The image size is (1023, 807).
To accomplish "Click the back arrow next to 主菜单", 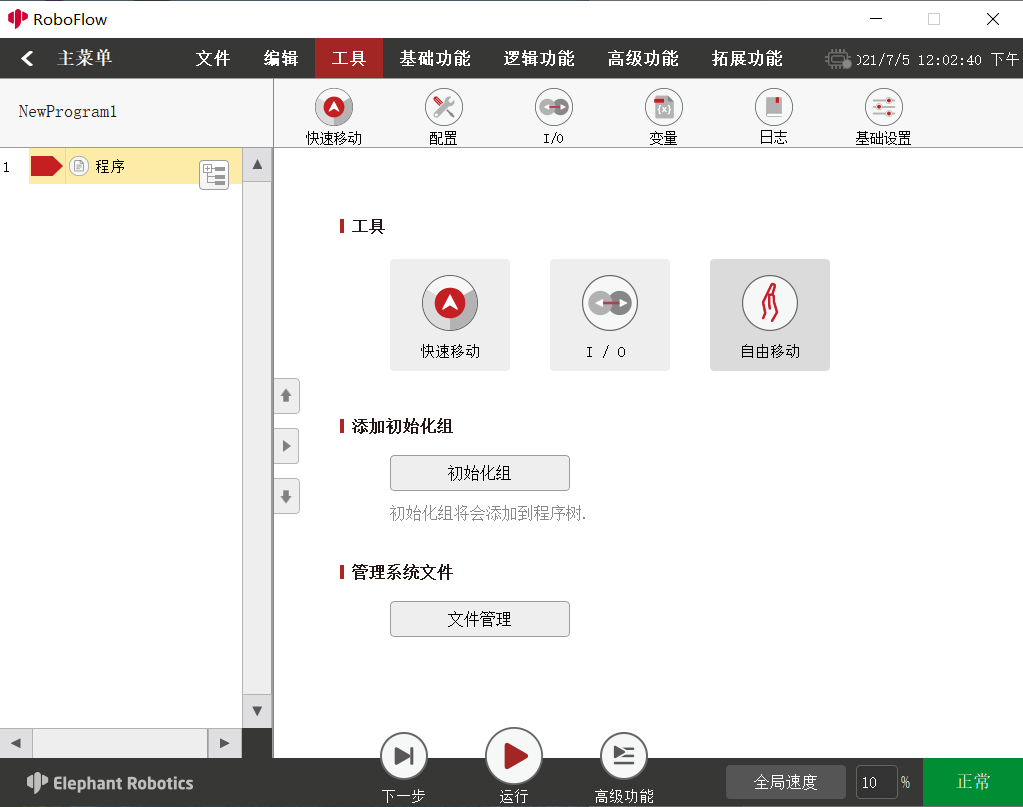I will click(27, 59).
